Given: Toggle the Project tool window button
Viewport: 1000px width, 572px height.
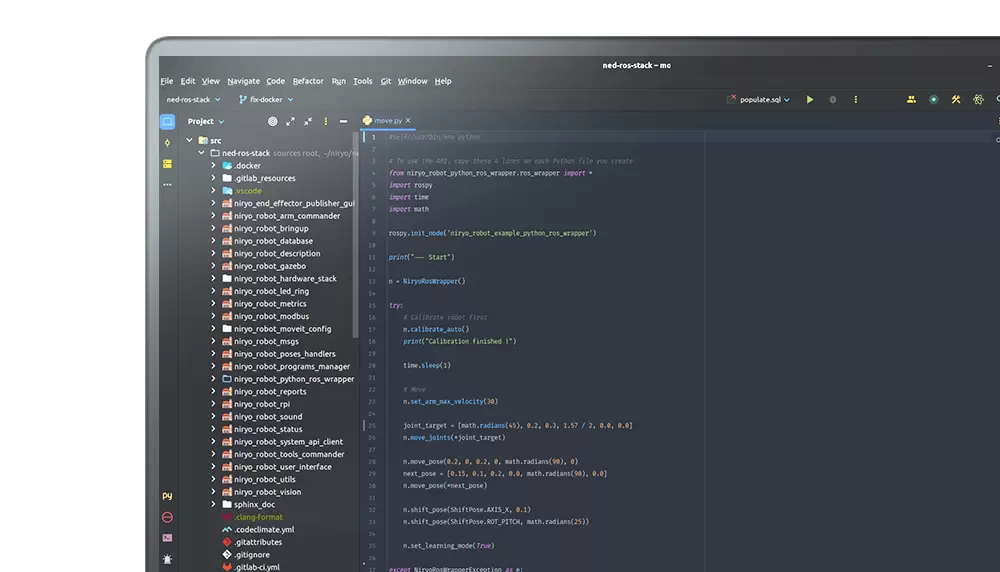Looking at the screenshot, I should [x=167, y=121].
